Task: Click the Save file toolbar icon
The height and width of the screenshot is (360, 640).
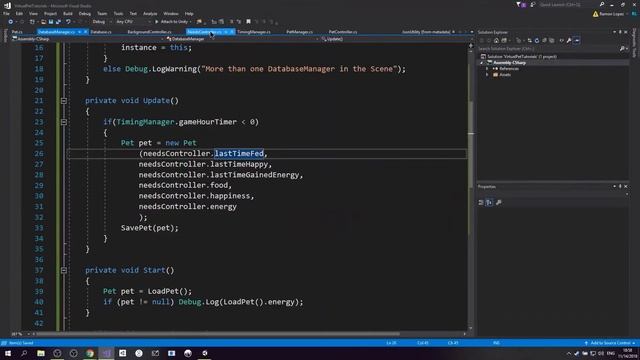Action: coord(51,22)
